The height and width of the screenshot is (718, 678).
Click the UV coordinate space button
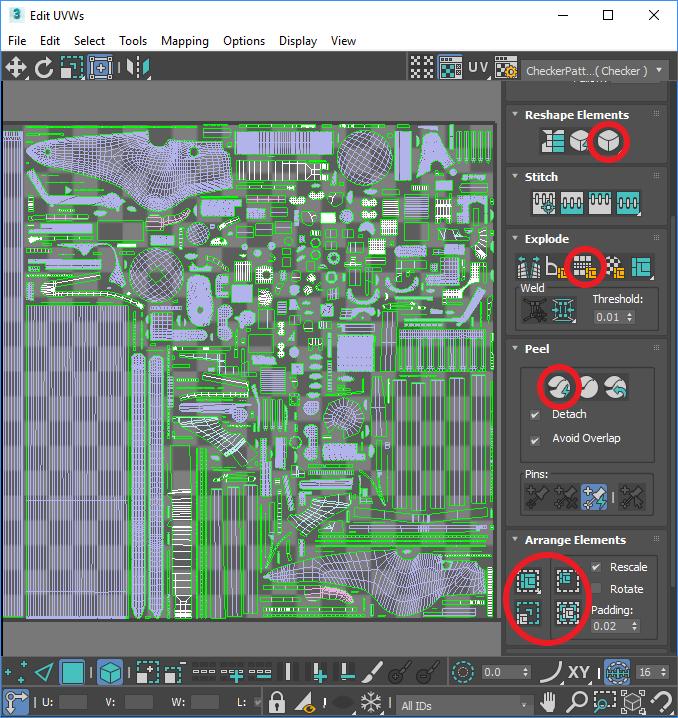(x=478, y=68)
